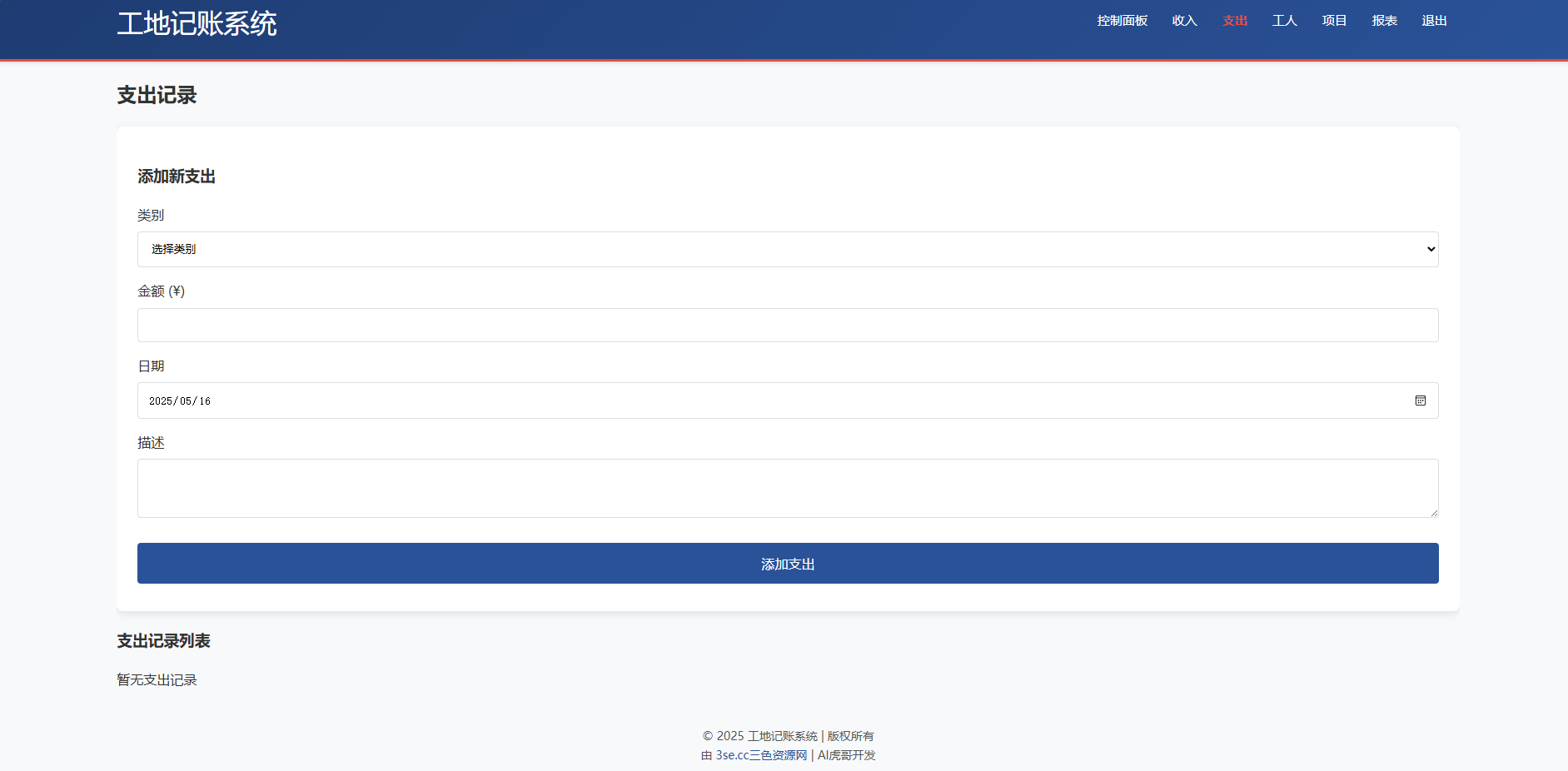Open the 3se.cc三色资源网 footer link
The width and height of the screenshot is (1568, 771).
(x=761, y=755)
